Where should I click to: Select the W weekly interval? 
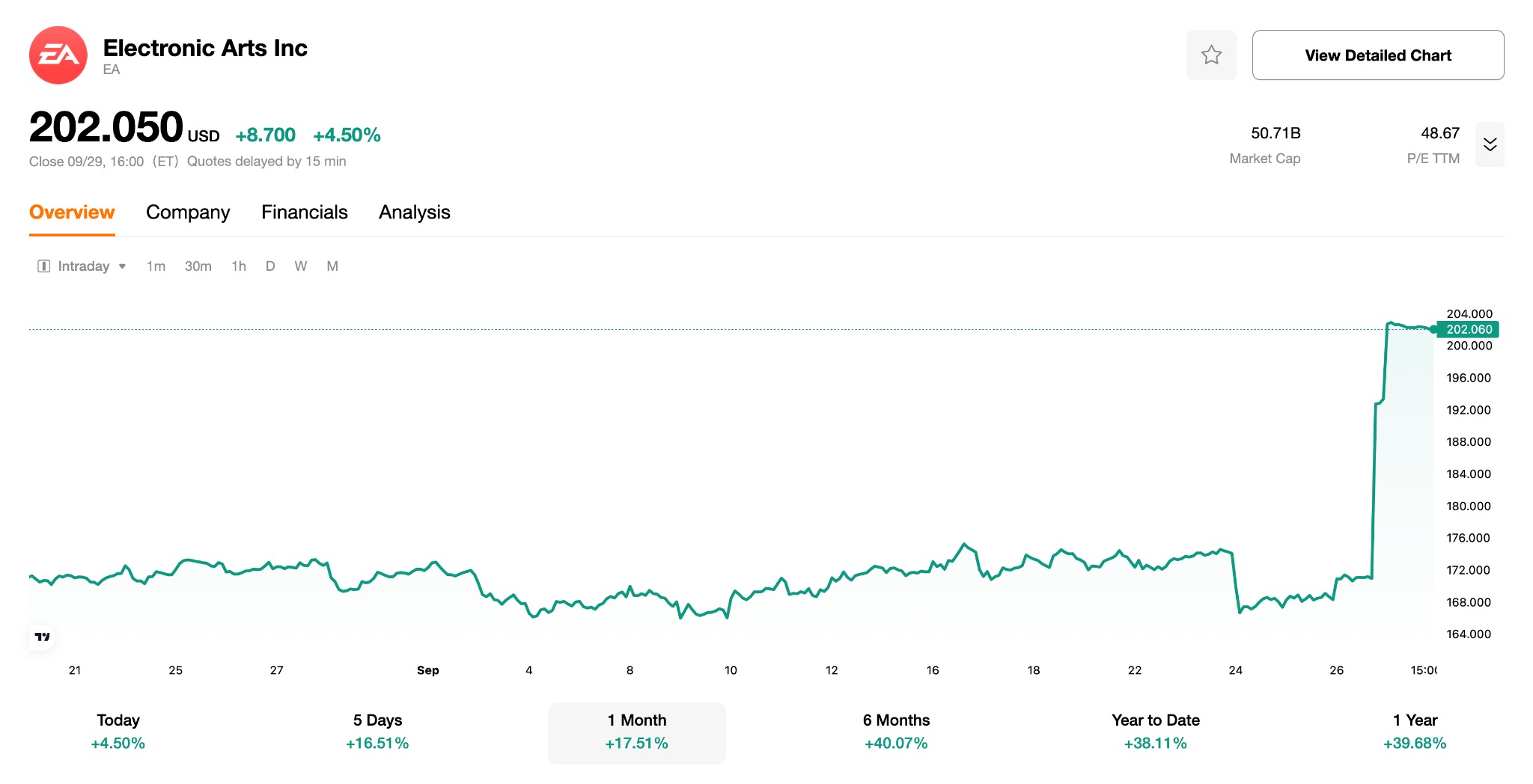tap(301, 266)
